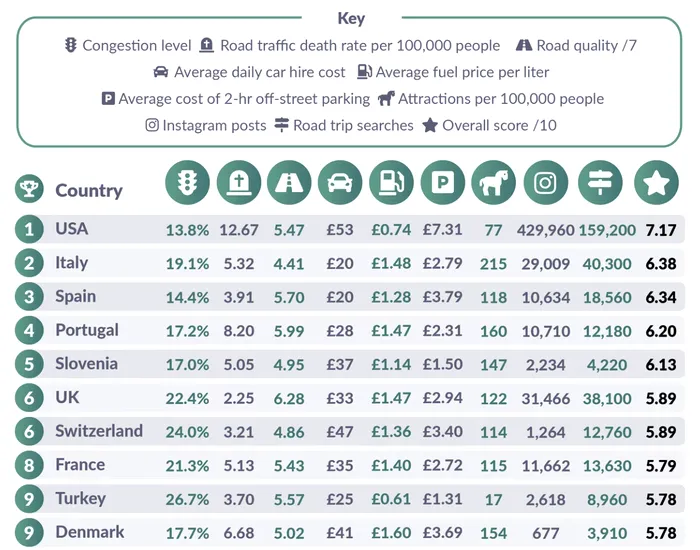
Task: Click the Instagram posts column header icon
Action: click(545, 184)
